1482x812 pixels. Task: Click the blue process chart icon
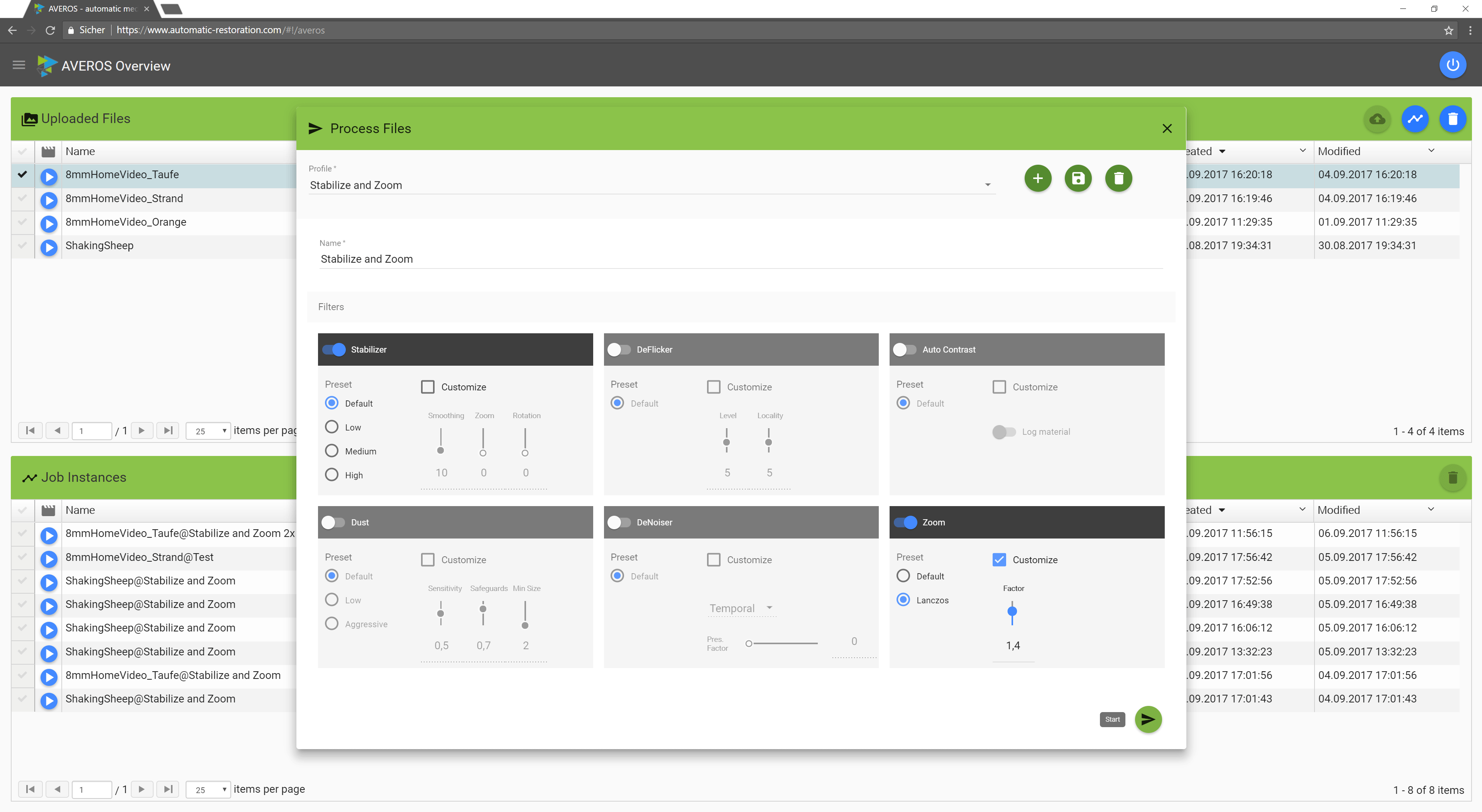pos(1415,119)
